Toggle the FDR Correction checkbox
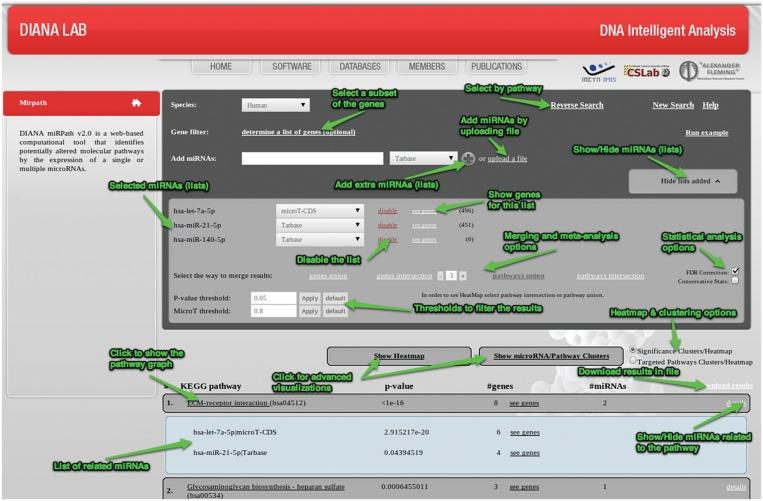Screen dimensions: 763x501 (735, 271)
